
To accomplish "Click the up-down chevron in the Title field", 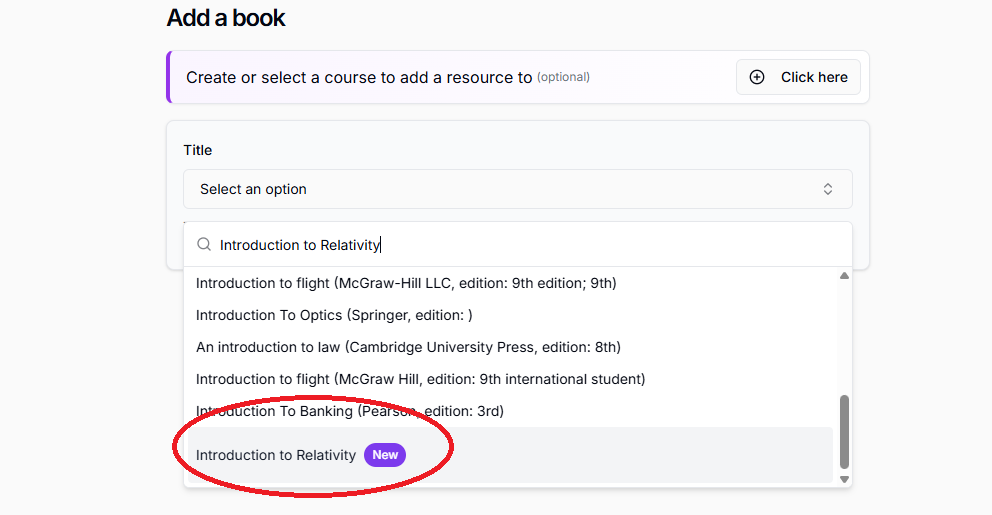I will [828, 189].
